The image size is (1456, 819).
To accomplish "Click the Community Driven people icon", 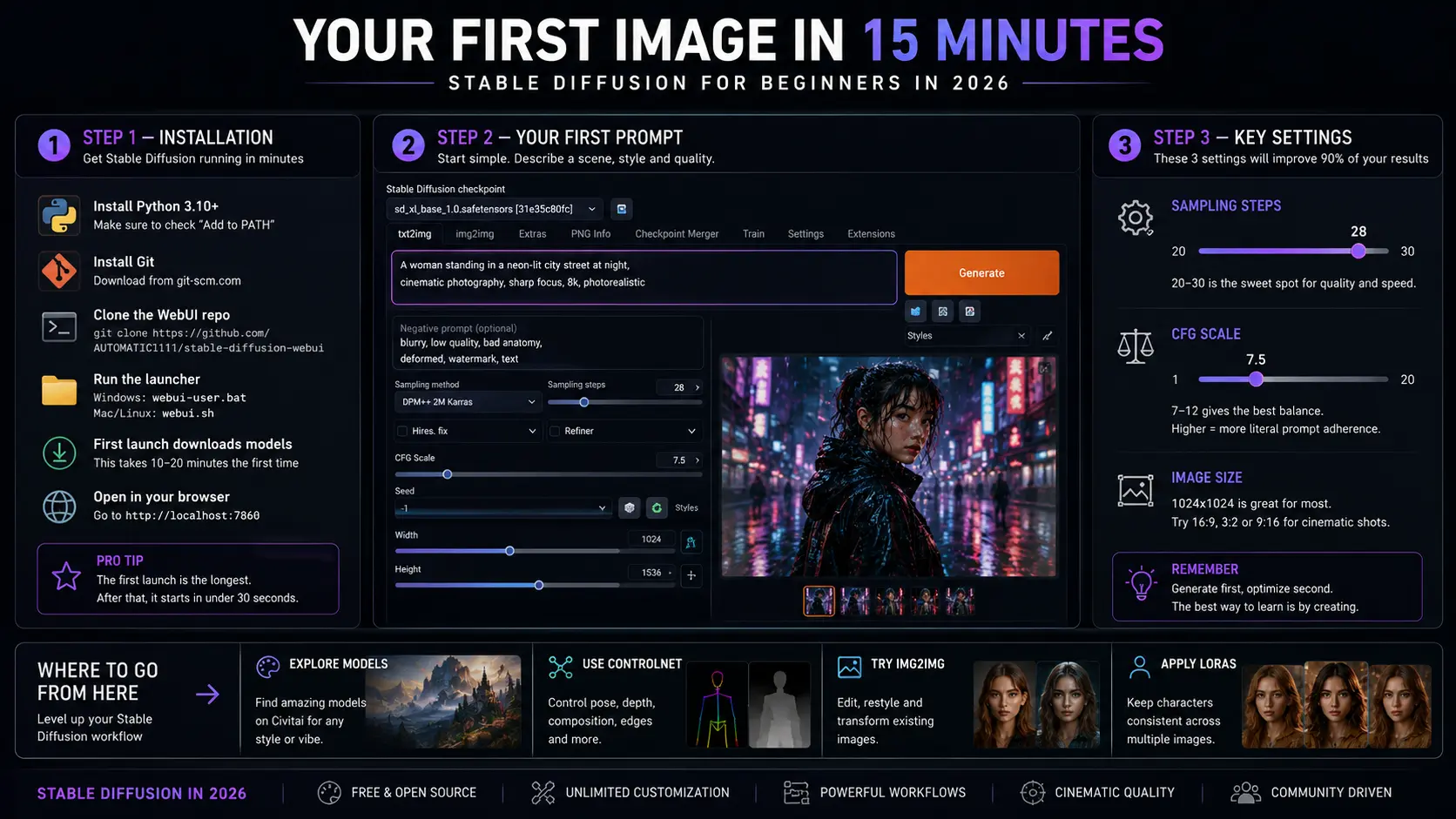I will point(1246,792).
